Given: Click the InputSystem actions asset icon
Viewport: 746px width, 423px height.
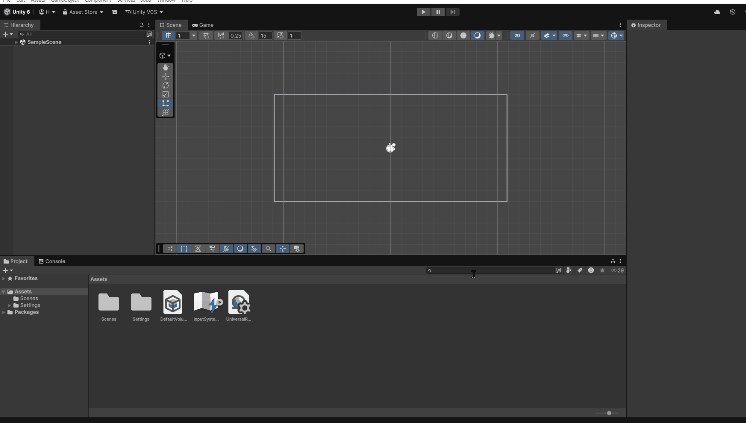Looking at the screenshot, I should click(207, 302).
